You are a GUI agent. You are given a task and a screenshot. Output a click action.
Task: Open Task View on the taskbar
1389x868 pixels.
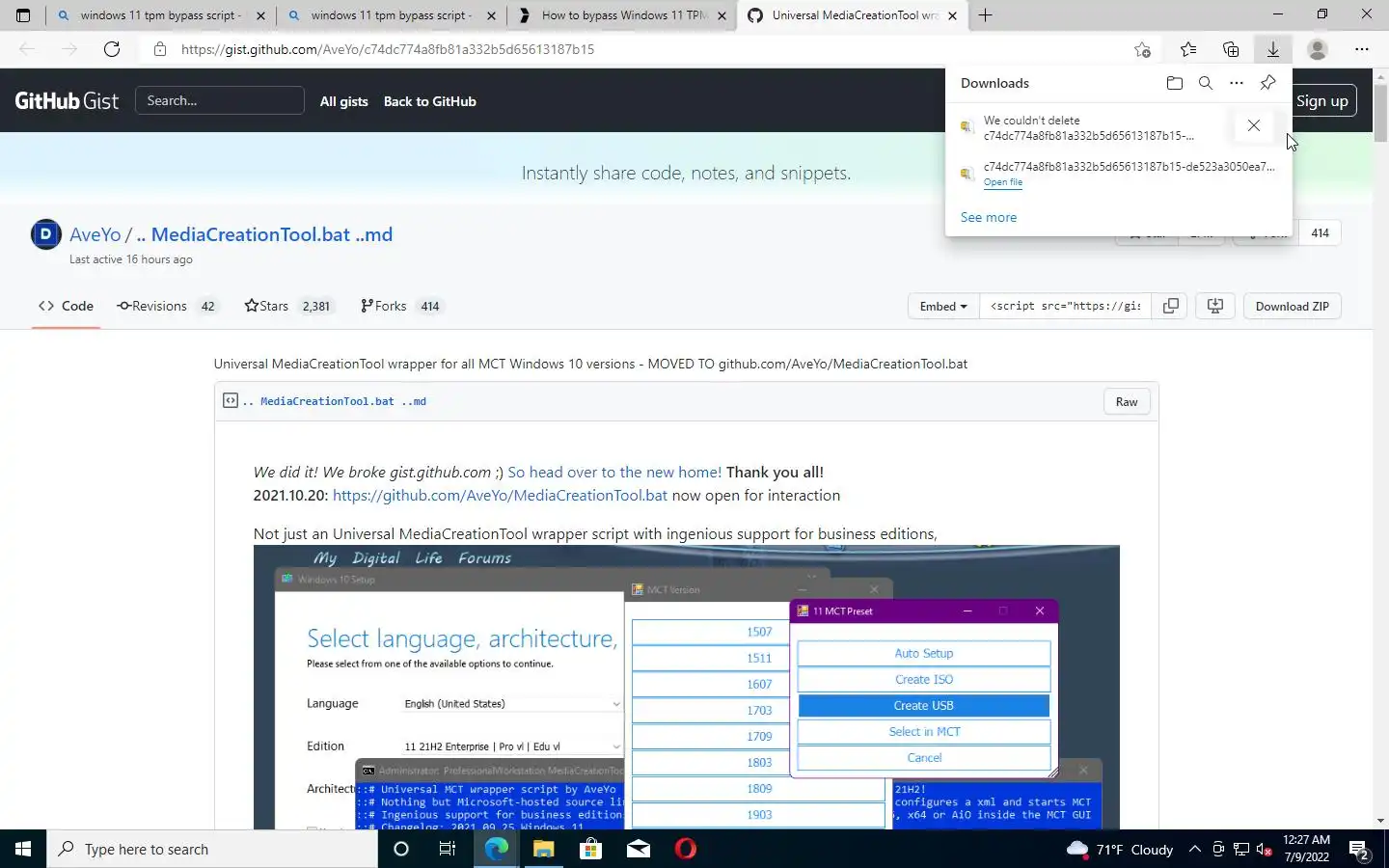point(448,849)
